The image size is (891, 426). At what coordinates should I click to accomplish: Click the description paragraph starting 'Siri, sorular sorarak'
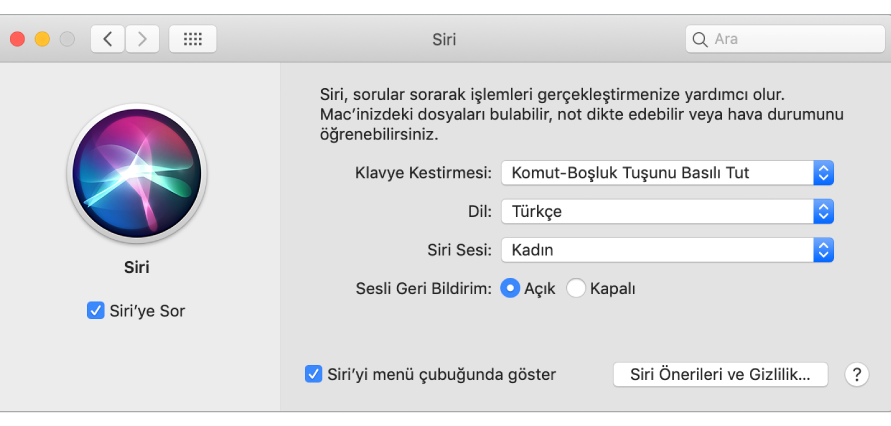pos(581,114)
